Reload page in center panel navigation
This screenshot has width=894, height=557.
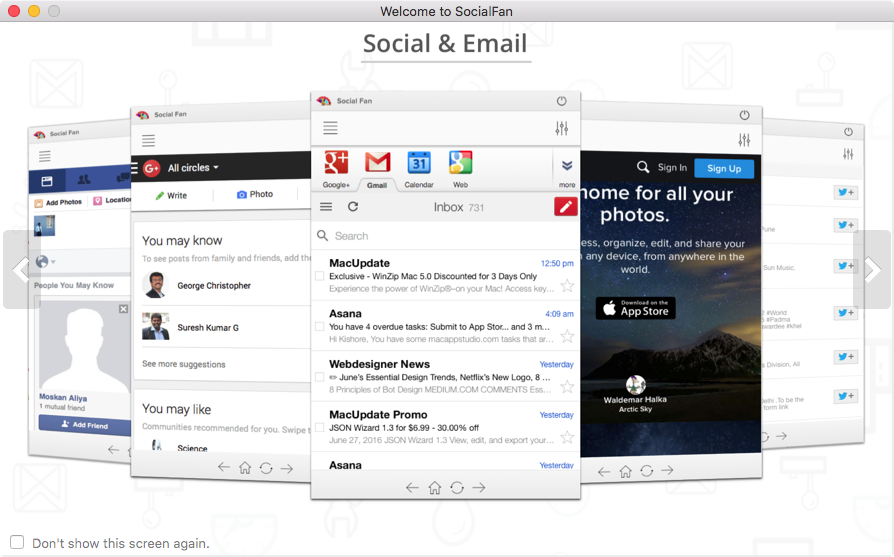[x=457, y=487]
